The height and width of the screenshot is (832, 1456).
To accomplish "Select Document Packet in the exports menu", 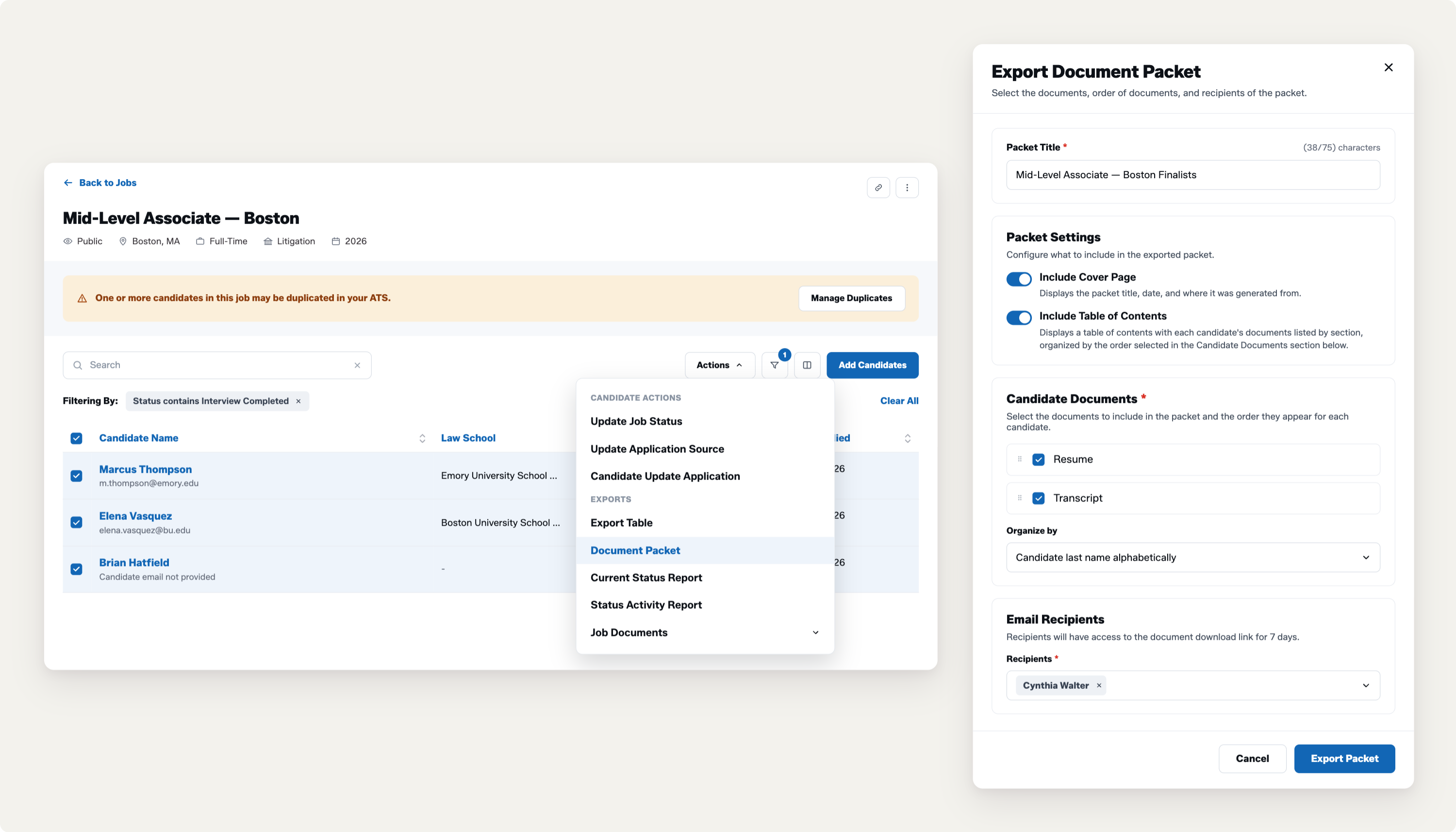I will [x=705, y=550].
